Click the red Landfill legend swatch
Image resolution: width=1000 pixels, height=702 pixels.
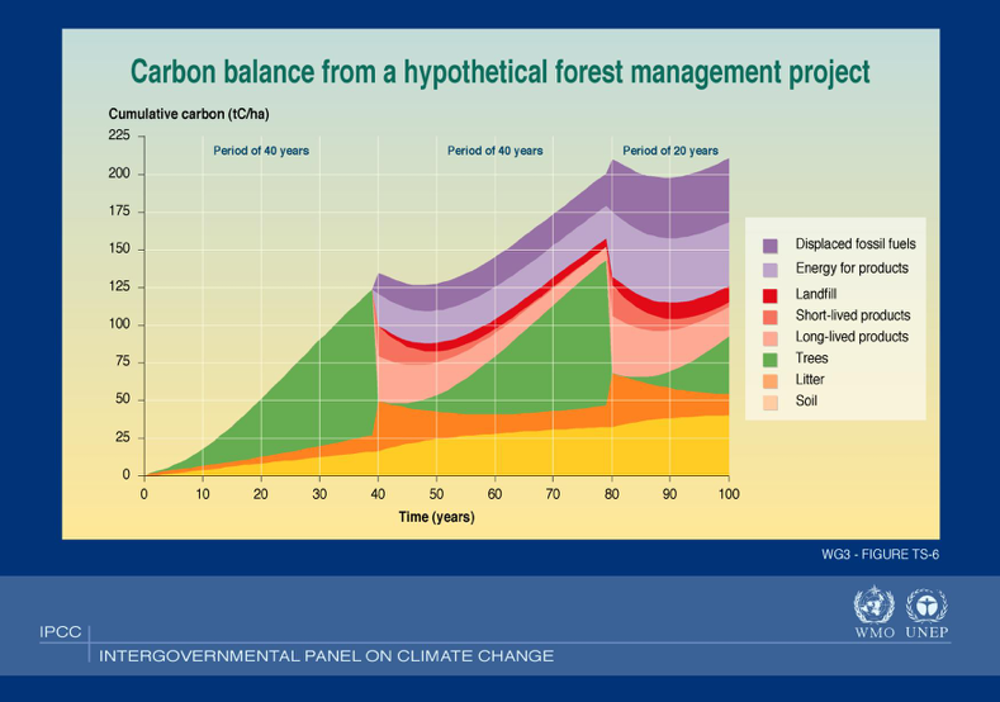(770, 295)
